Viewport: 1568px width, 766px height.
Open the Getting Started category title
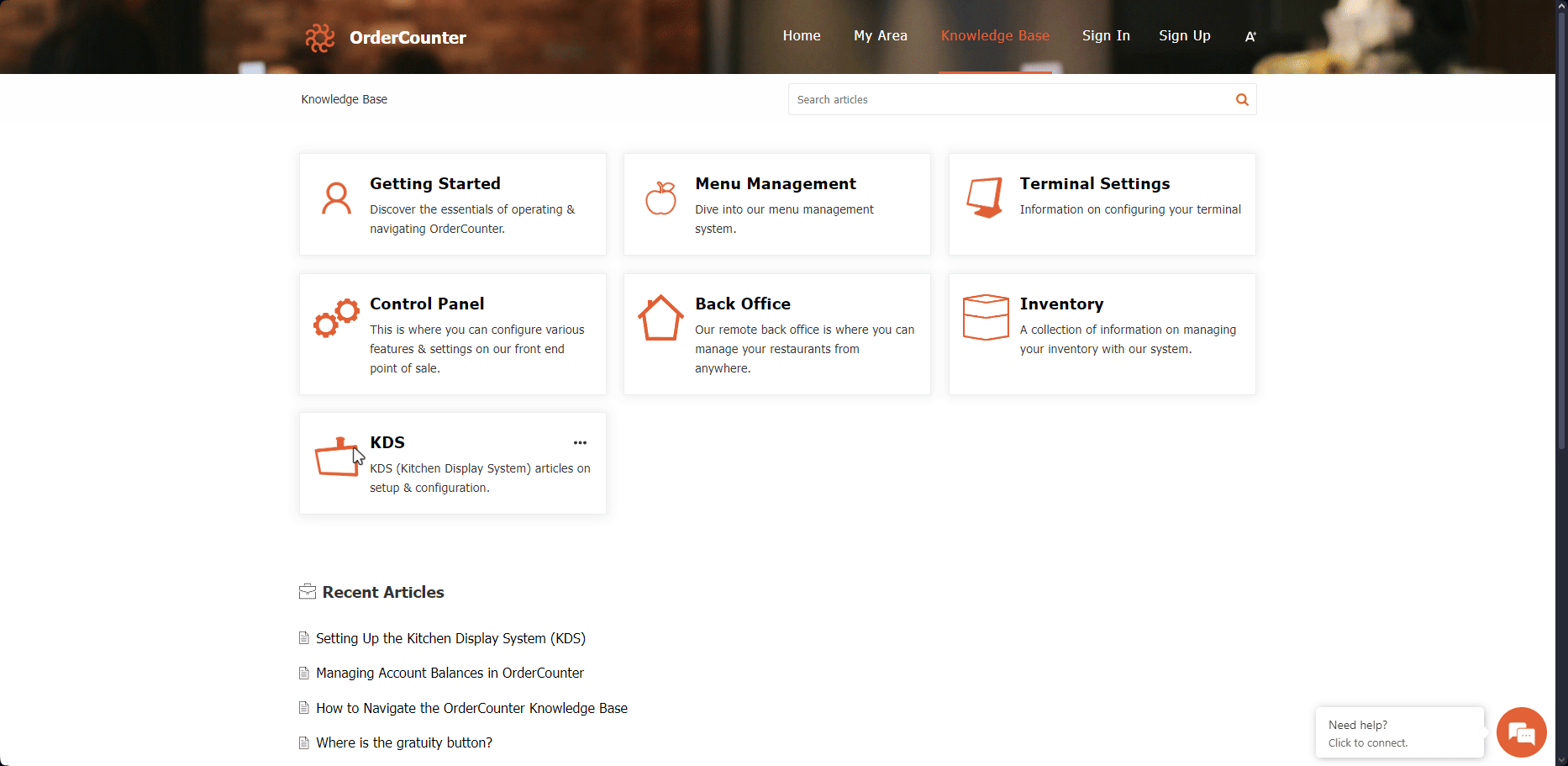[x=435, y=183]
